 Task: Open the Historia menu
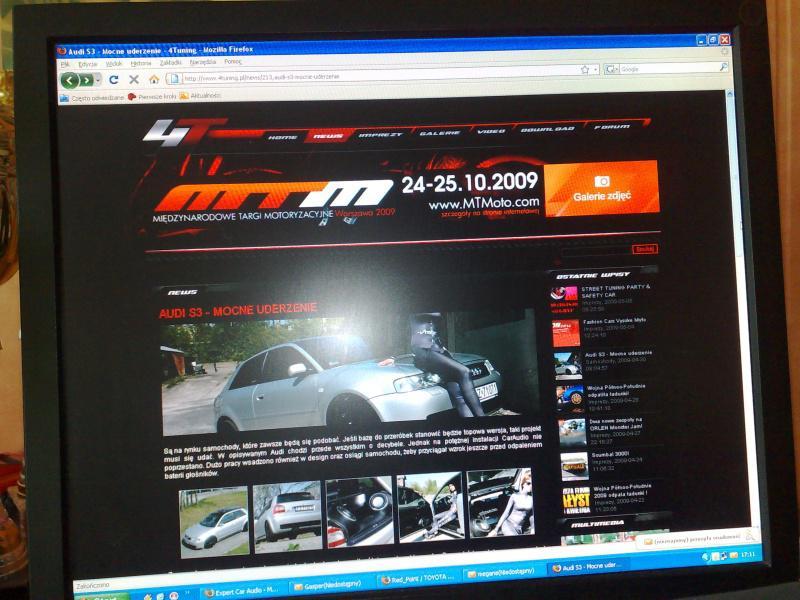[x=141, y=63]
